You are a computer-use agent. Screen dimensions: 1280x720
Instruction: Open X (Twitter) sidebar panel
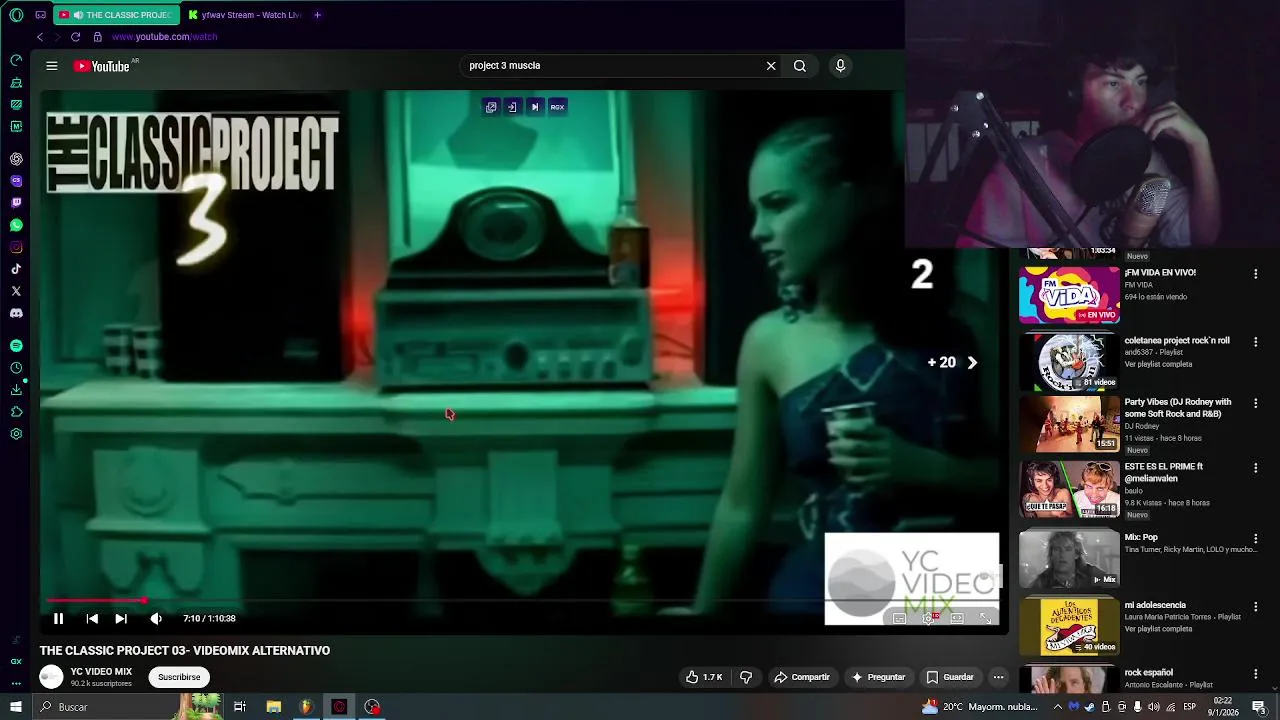click(16, 291)
